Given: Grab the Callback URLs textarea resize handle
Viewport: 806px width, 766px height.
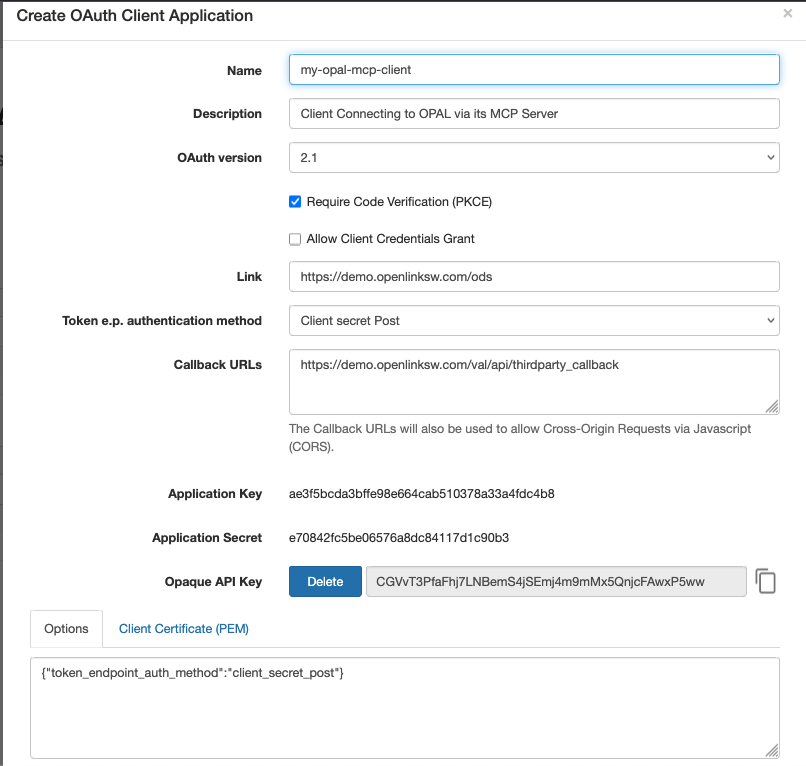Looking at the screenshot, I should (x=772, y=407).
